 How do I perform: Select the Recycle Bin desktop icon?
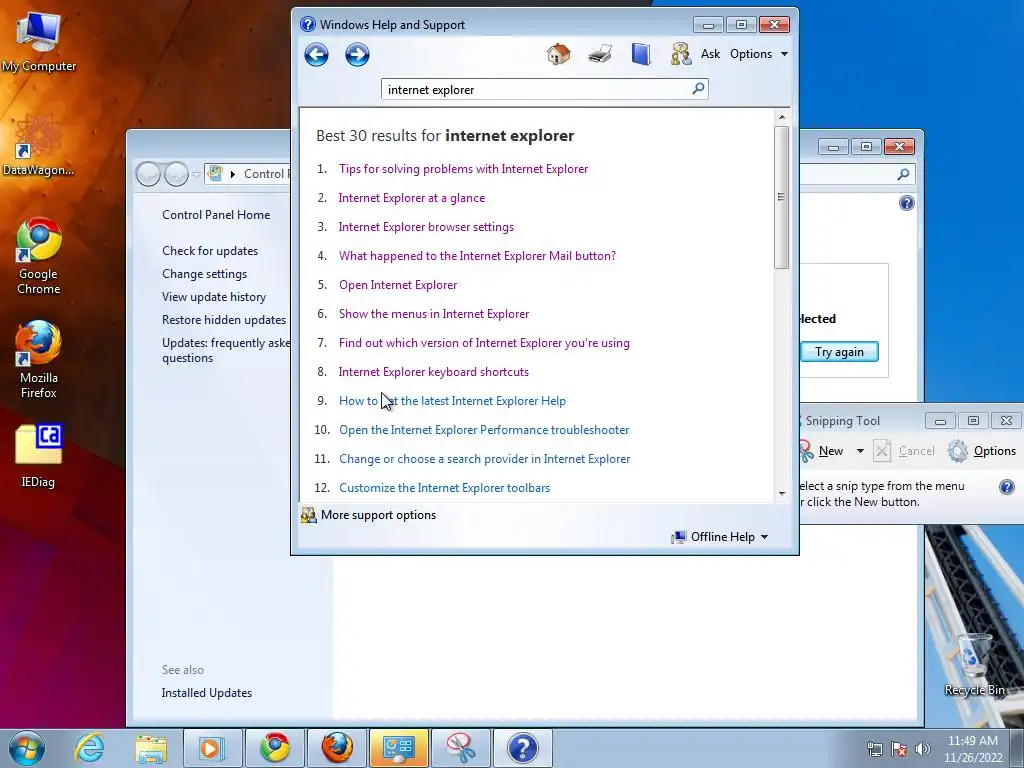974,664
